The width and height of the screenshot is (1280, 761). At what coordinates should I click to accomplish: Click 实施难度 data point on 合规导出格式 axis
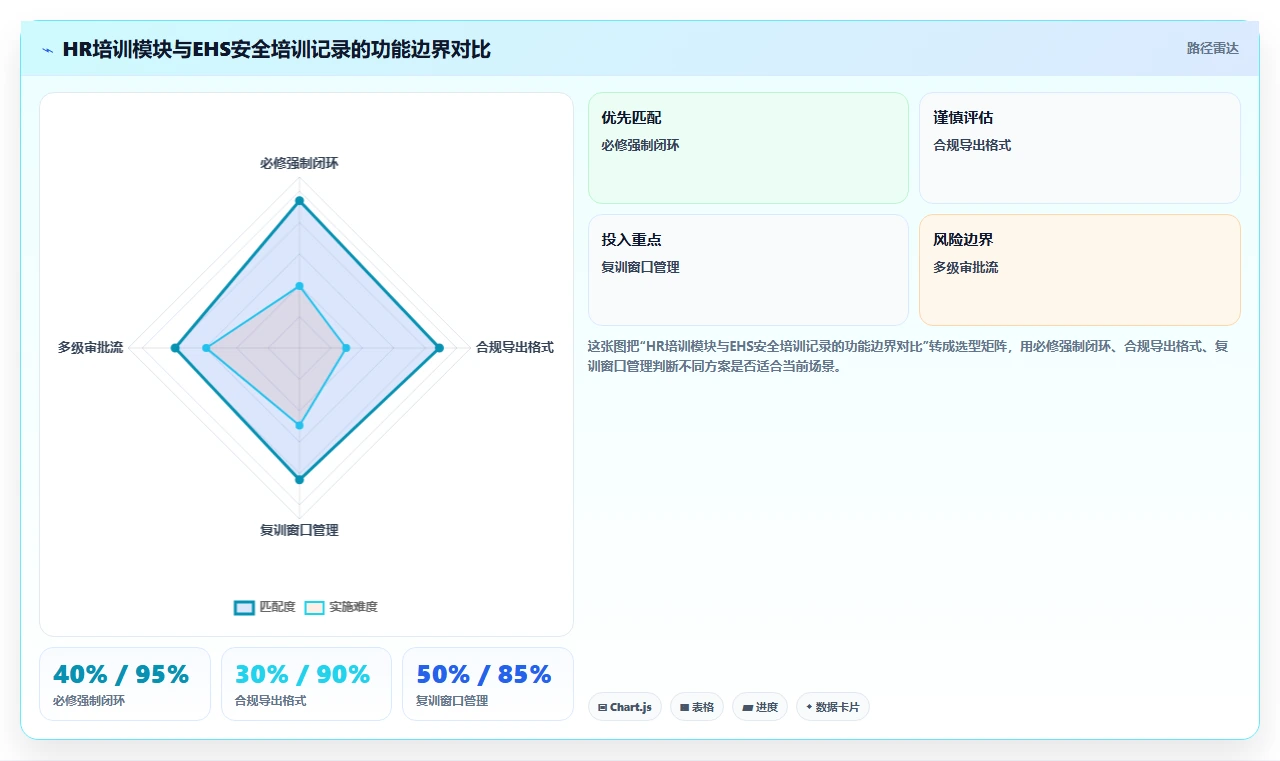click(345, 348)
